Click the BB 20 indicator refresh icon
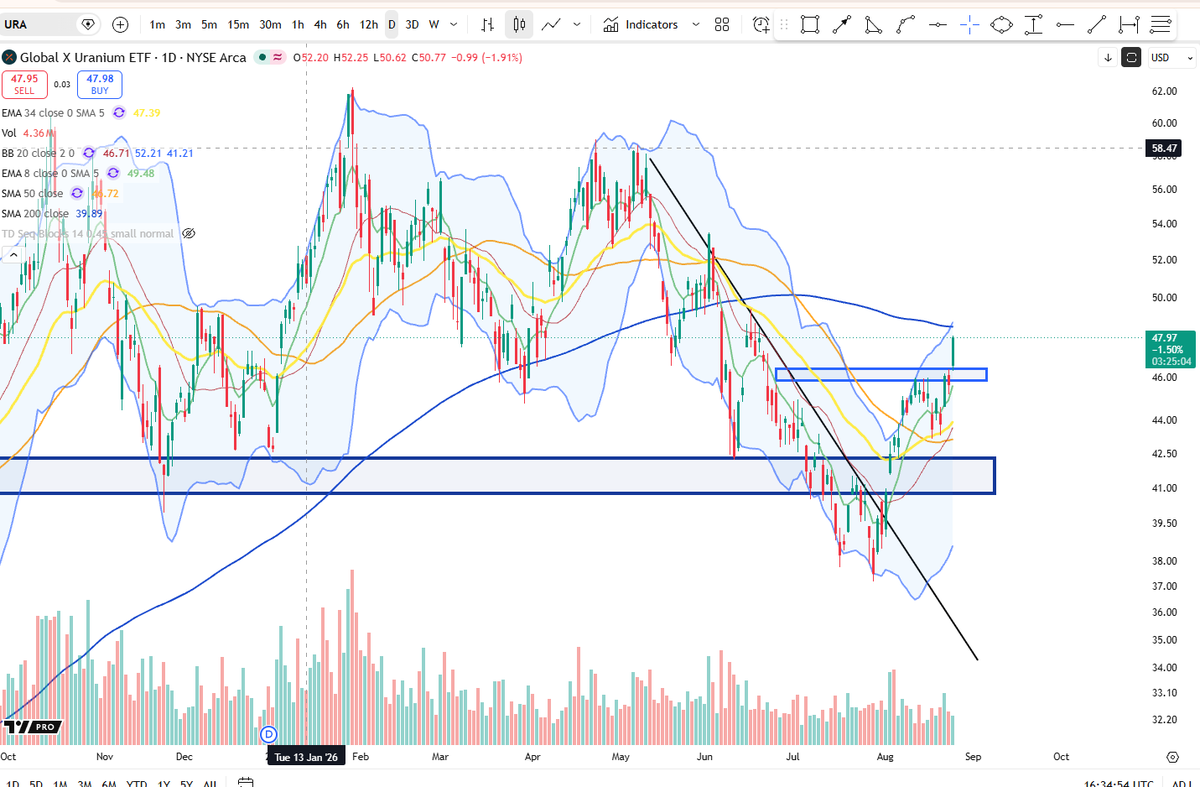The width and height of the screenshot is (1200, 787). click(87, 153)
